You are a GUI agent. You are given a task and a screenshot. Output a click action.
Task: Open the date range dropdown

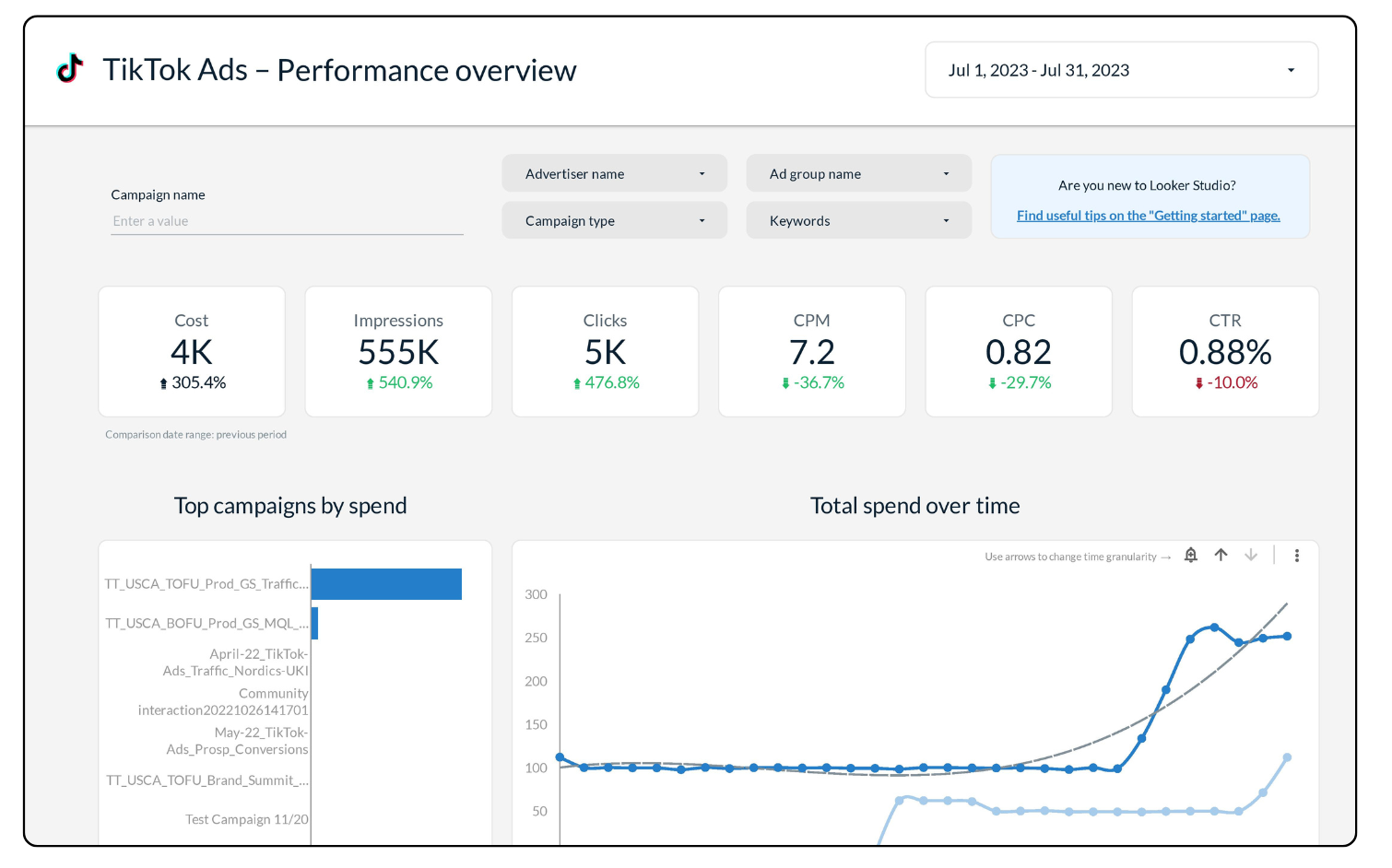point(1121,70)
